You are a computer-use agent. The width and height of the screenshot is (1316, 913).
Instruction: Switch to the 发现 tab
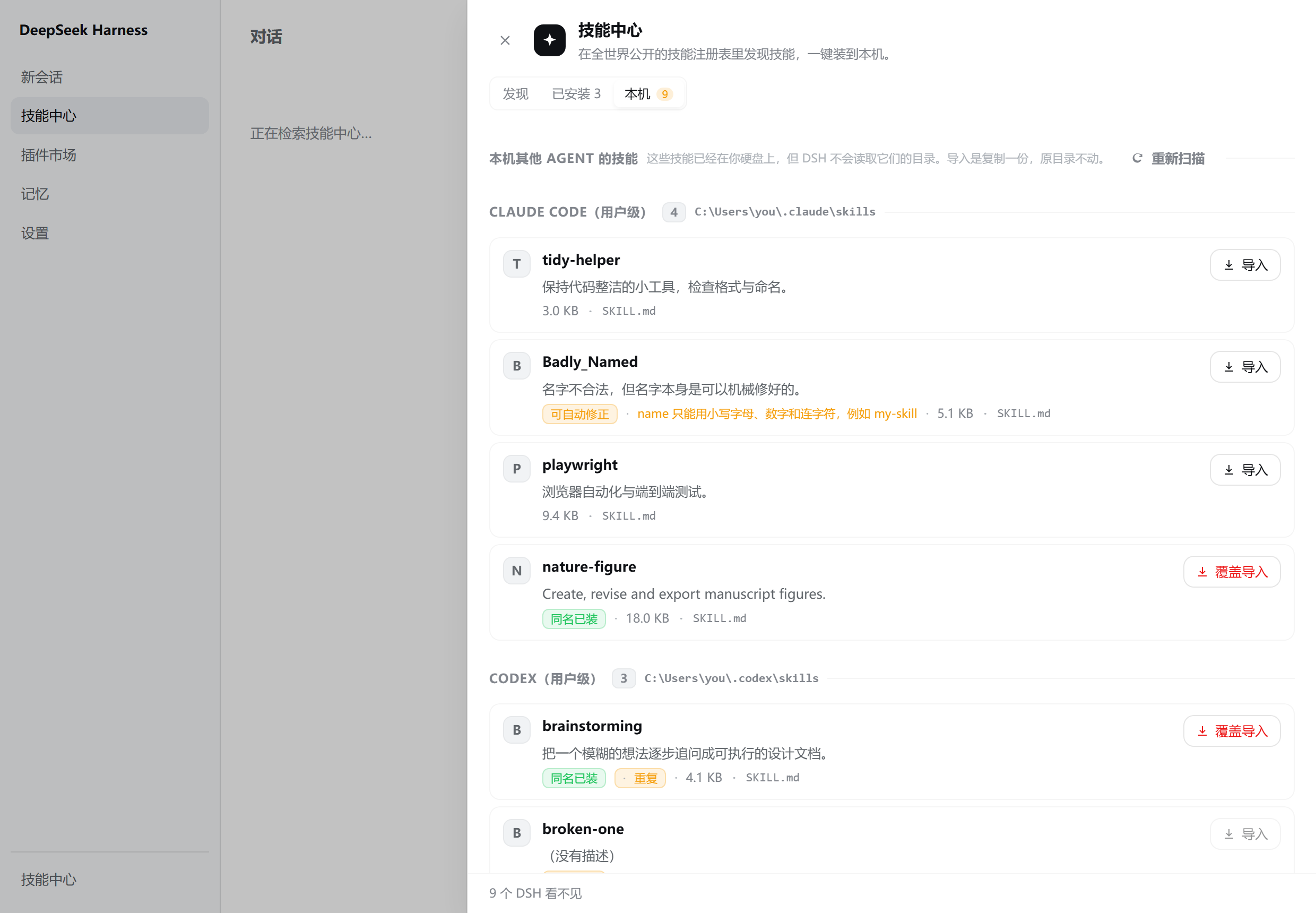pos(515,94)
